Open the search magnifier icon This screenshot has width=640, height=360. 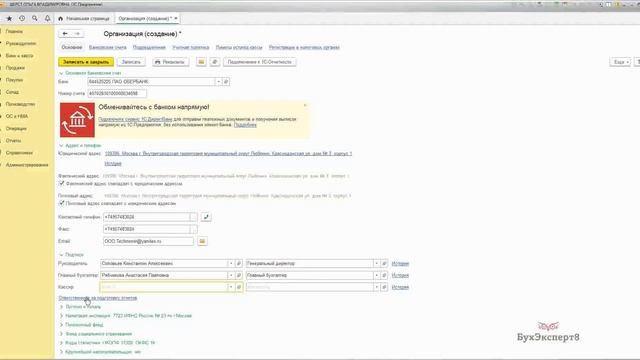[35, 18]
